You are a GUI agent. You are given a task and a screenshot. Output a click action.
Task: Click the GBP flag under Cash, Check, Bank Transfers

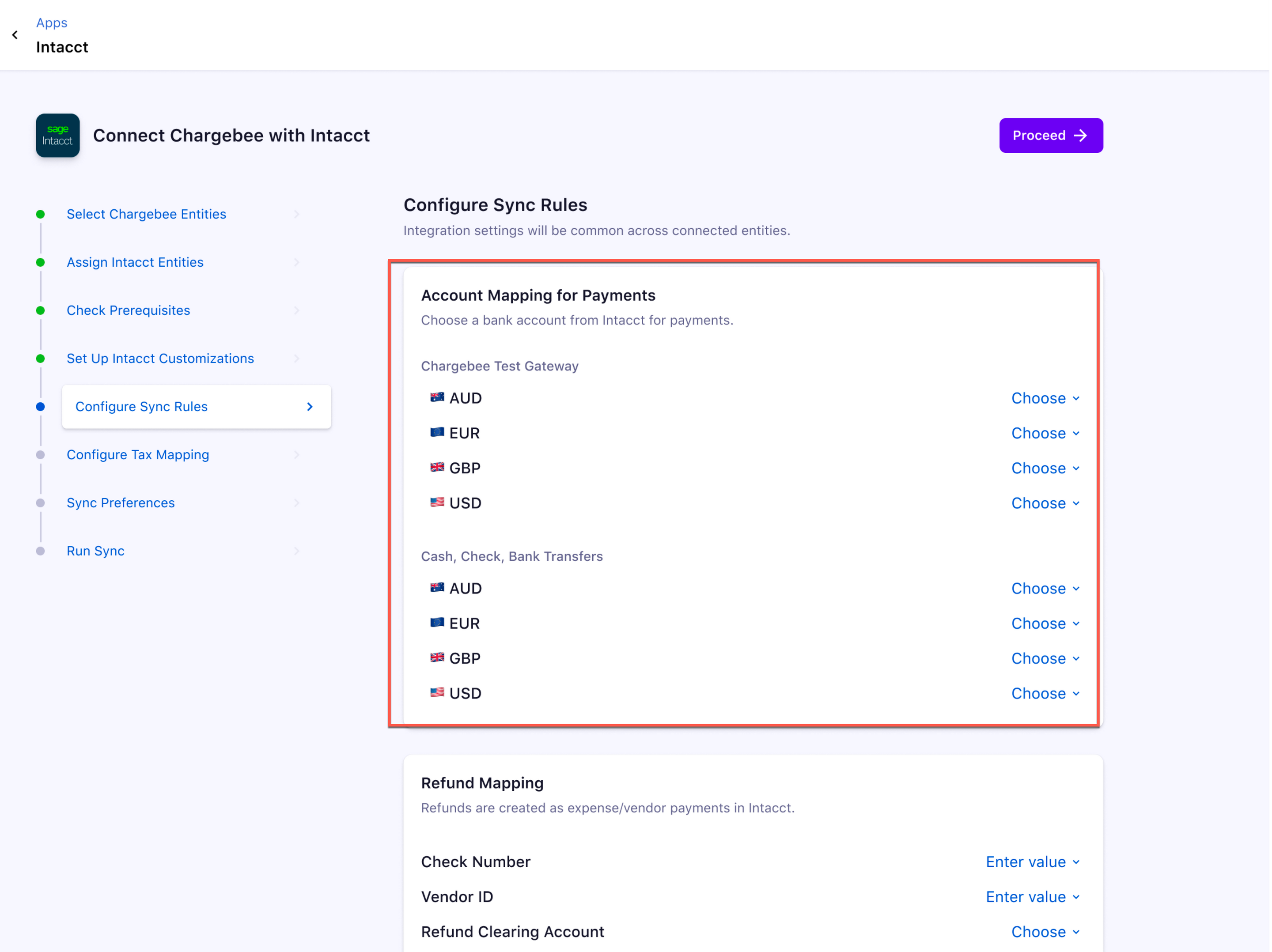[x=438, y=658]
